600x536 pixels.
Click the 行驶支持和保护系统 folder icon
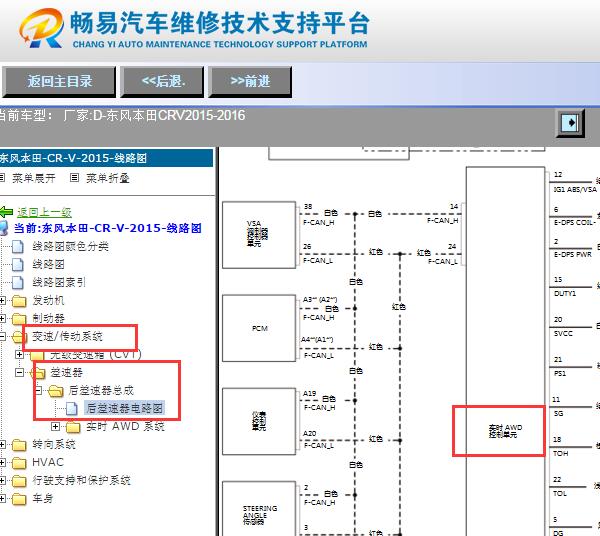click(x=19, y=481)
